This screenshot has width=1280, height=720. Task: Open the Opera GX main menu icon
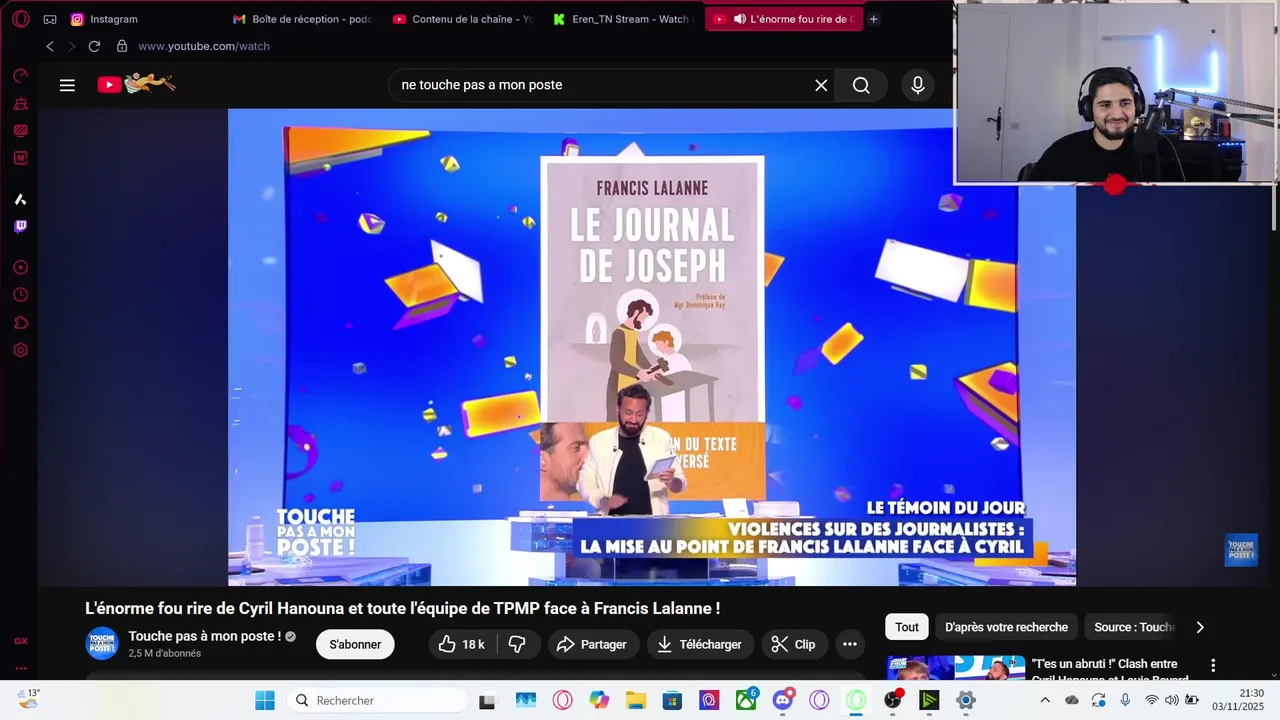21,19
